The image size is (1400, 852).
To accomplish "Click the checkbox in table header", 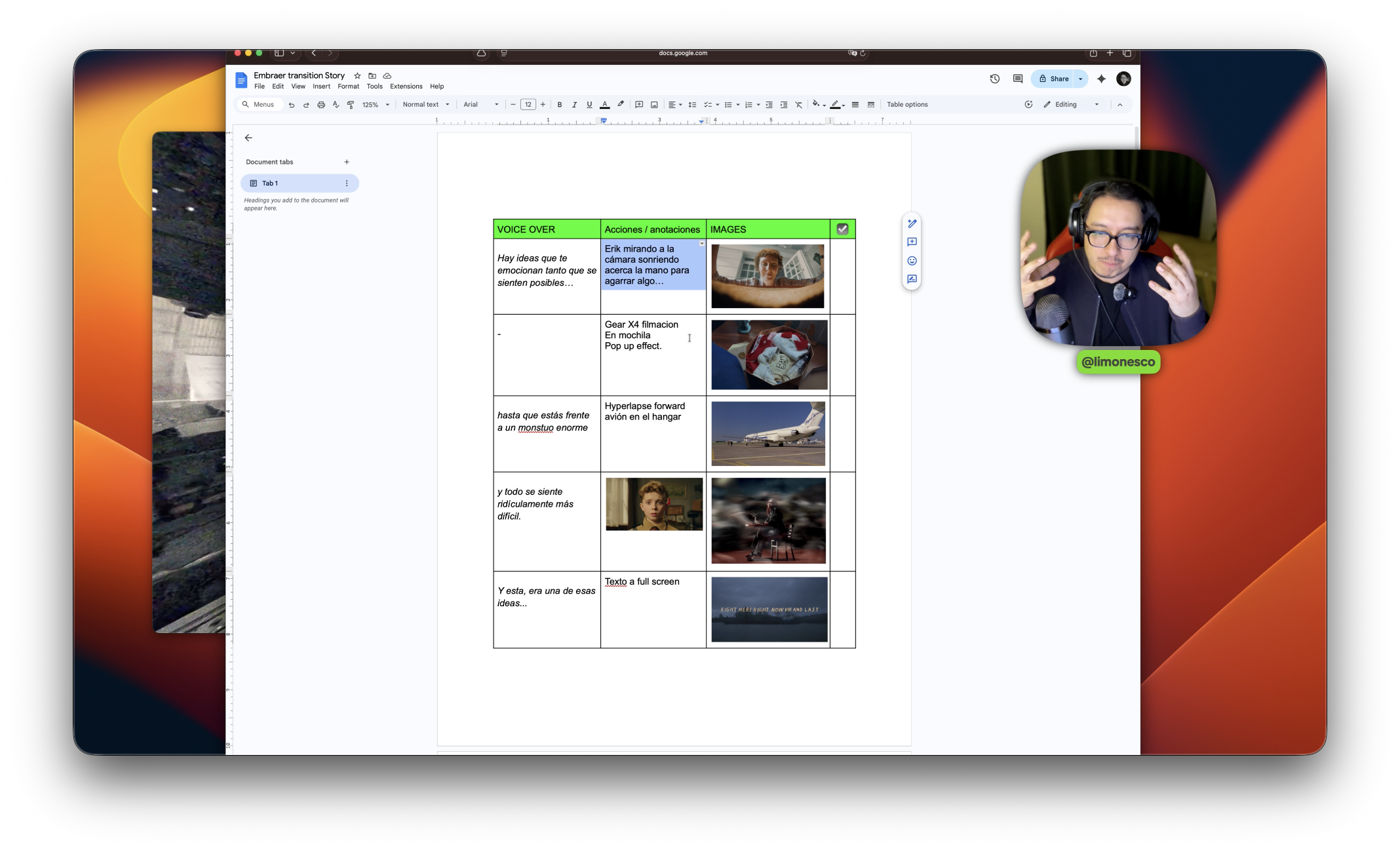I will (842, 229).
